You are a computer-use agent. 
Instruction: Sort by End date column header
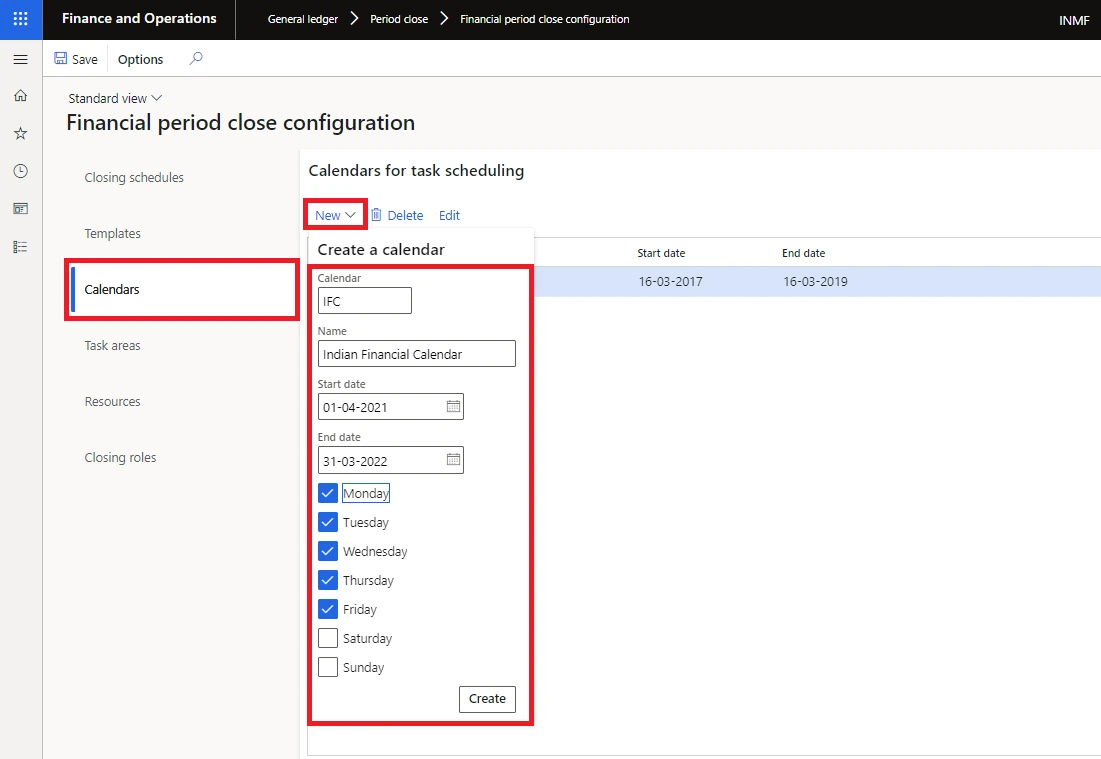(x=804, y=253)
